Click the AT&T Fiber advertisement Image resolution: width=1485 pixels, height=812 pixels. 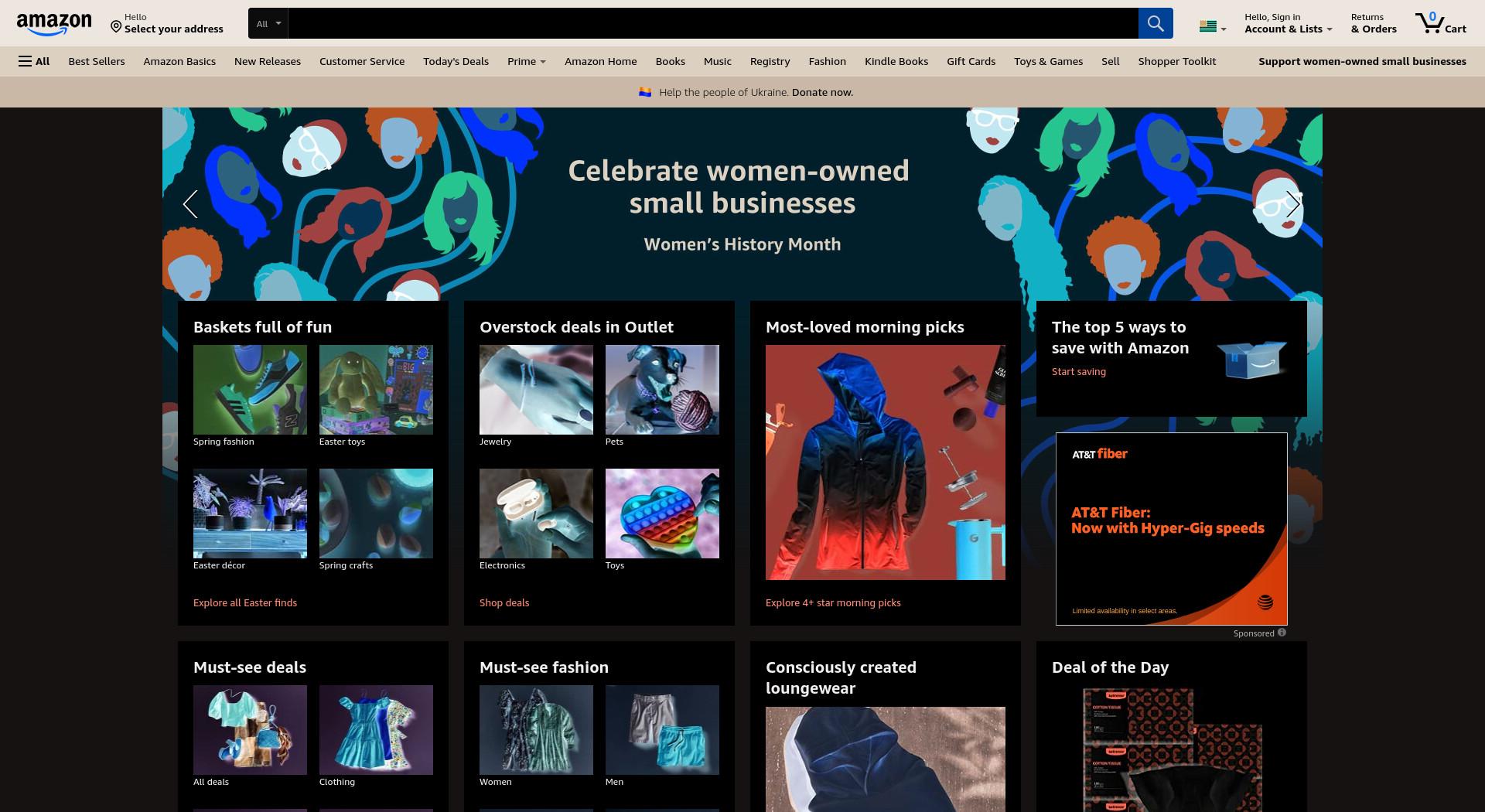tap(1172, 529)
